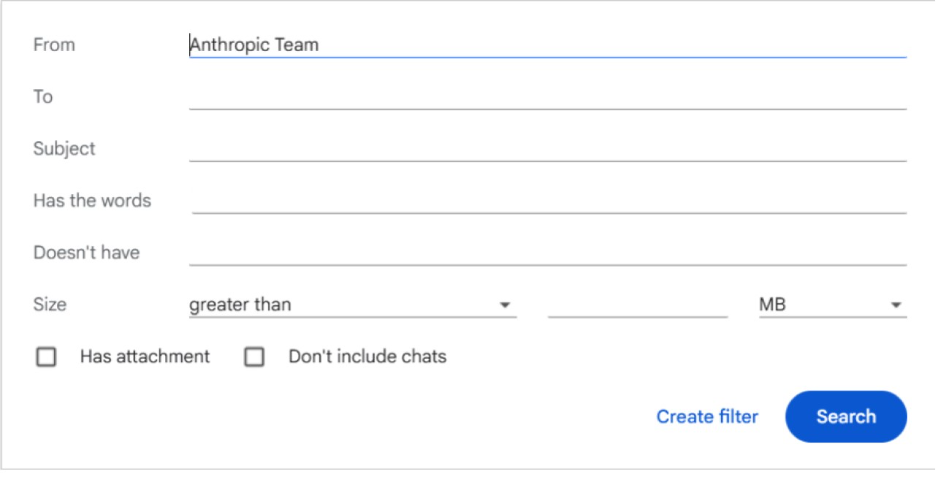
Task: Click the To recipient input field
Action: coord(546,97)
